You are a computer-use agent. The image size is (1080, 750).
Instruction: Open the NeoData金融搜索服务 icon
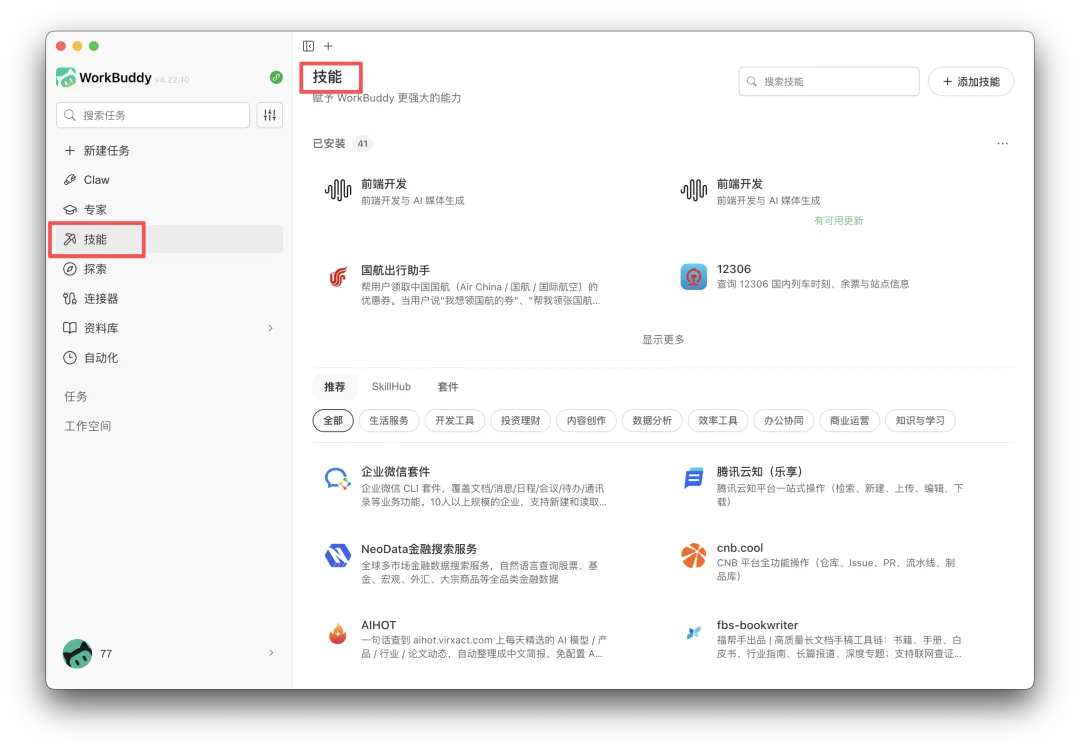coord(338,555)
